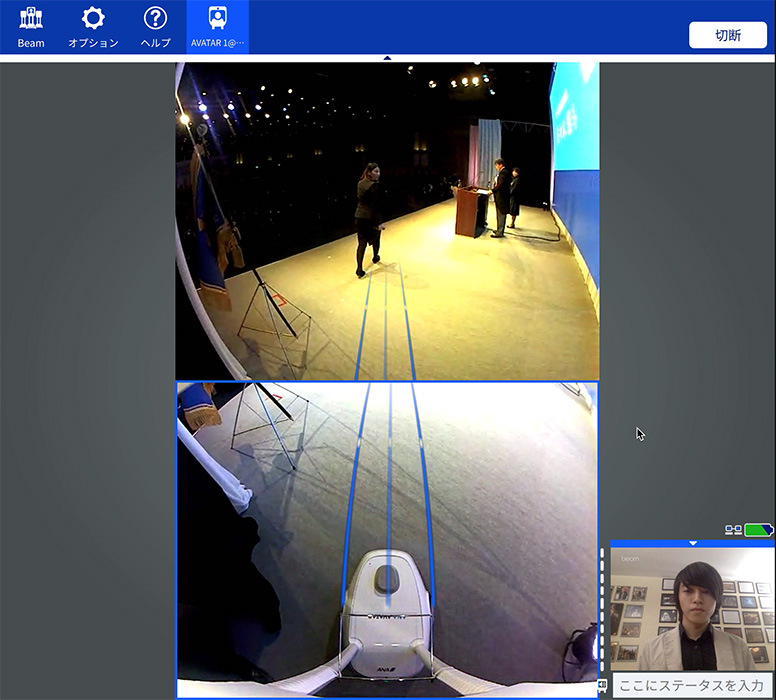
Task: Select the AVATAR 1 session tab
Action: 217,27
